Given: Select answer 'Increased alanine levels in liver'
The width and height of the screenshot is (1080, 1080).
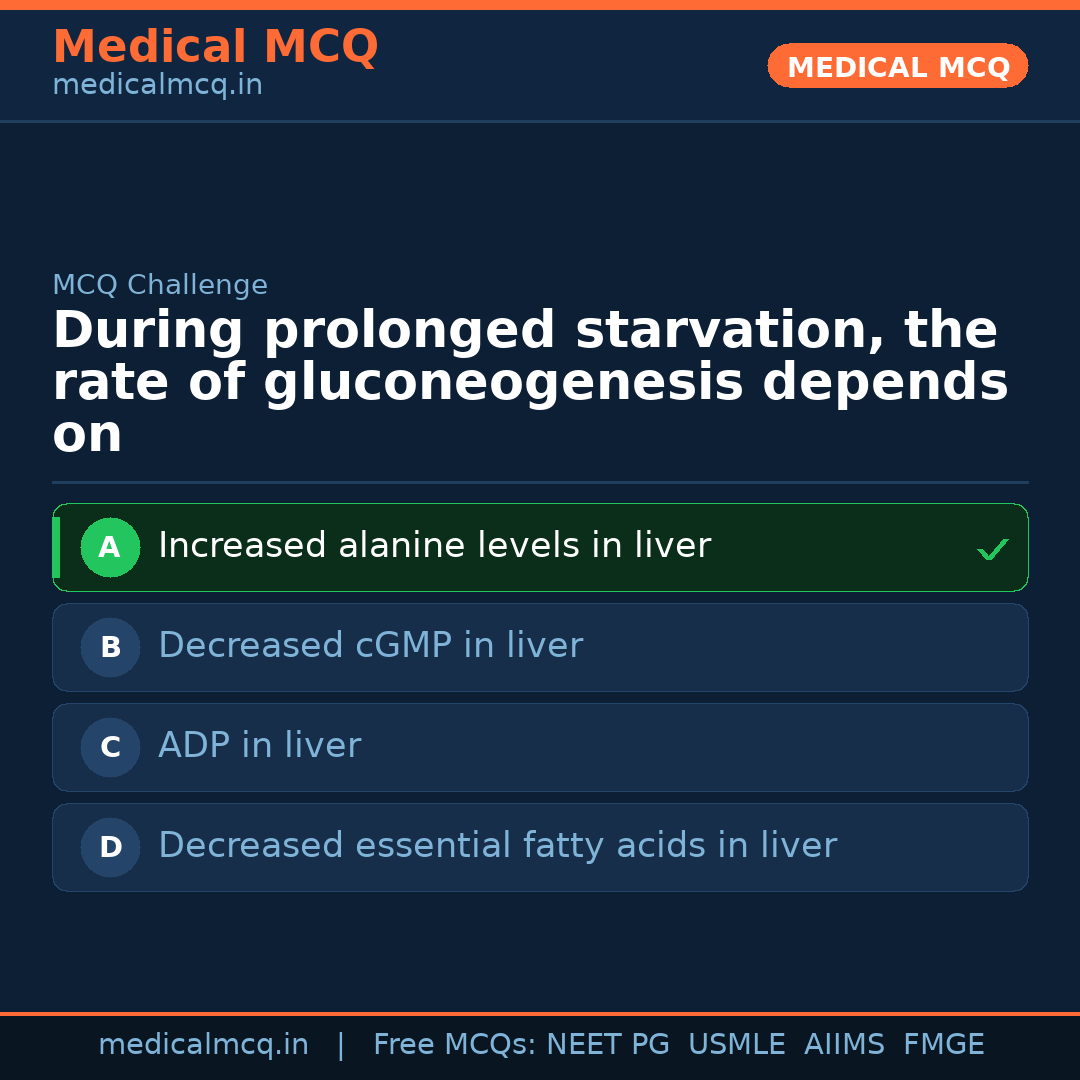Looking at the screenshot, I should tap(434, 546).
